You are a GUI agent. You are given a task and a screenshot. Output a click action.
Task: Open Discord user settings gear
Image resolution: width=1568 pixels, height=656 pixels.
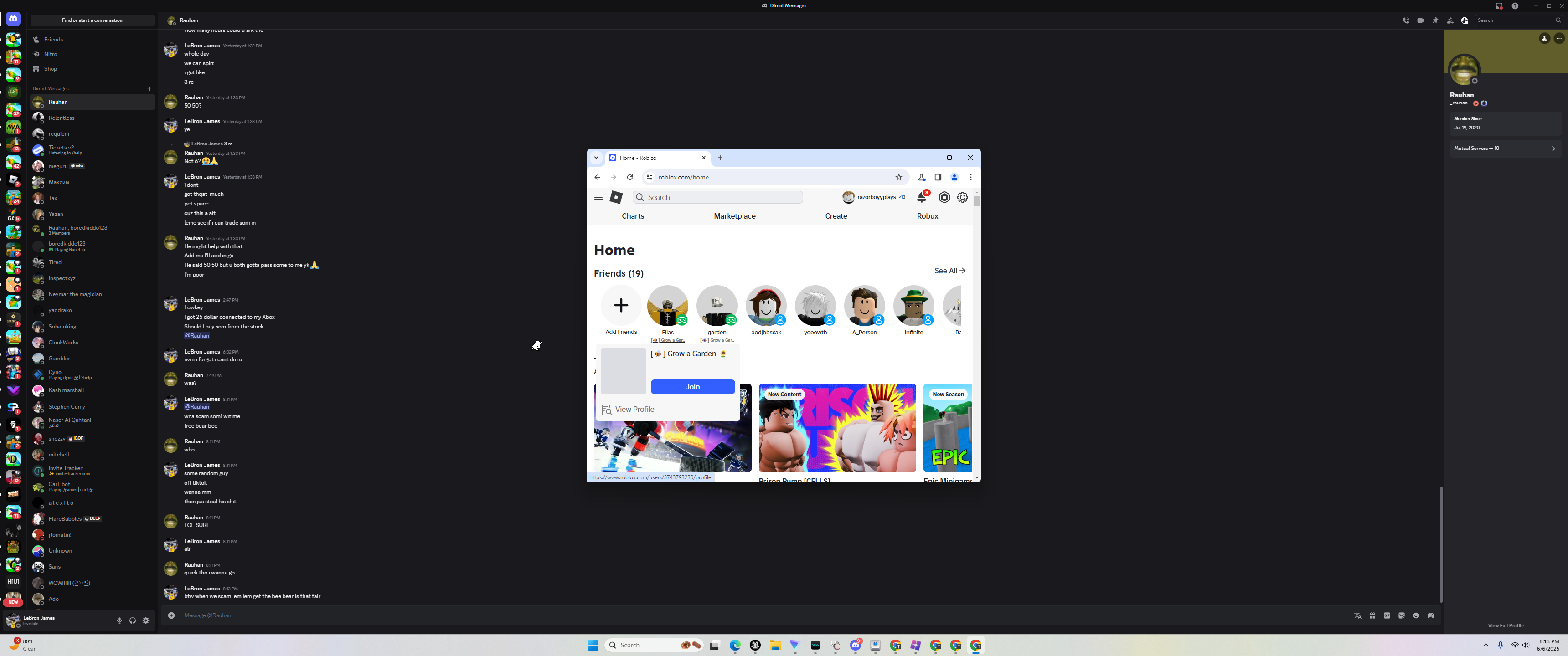[x=146, y=621]
